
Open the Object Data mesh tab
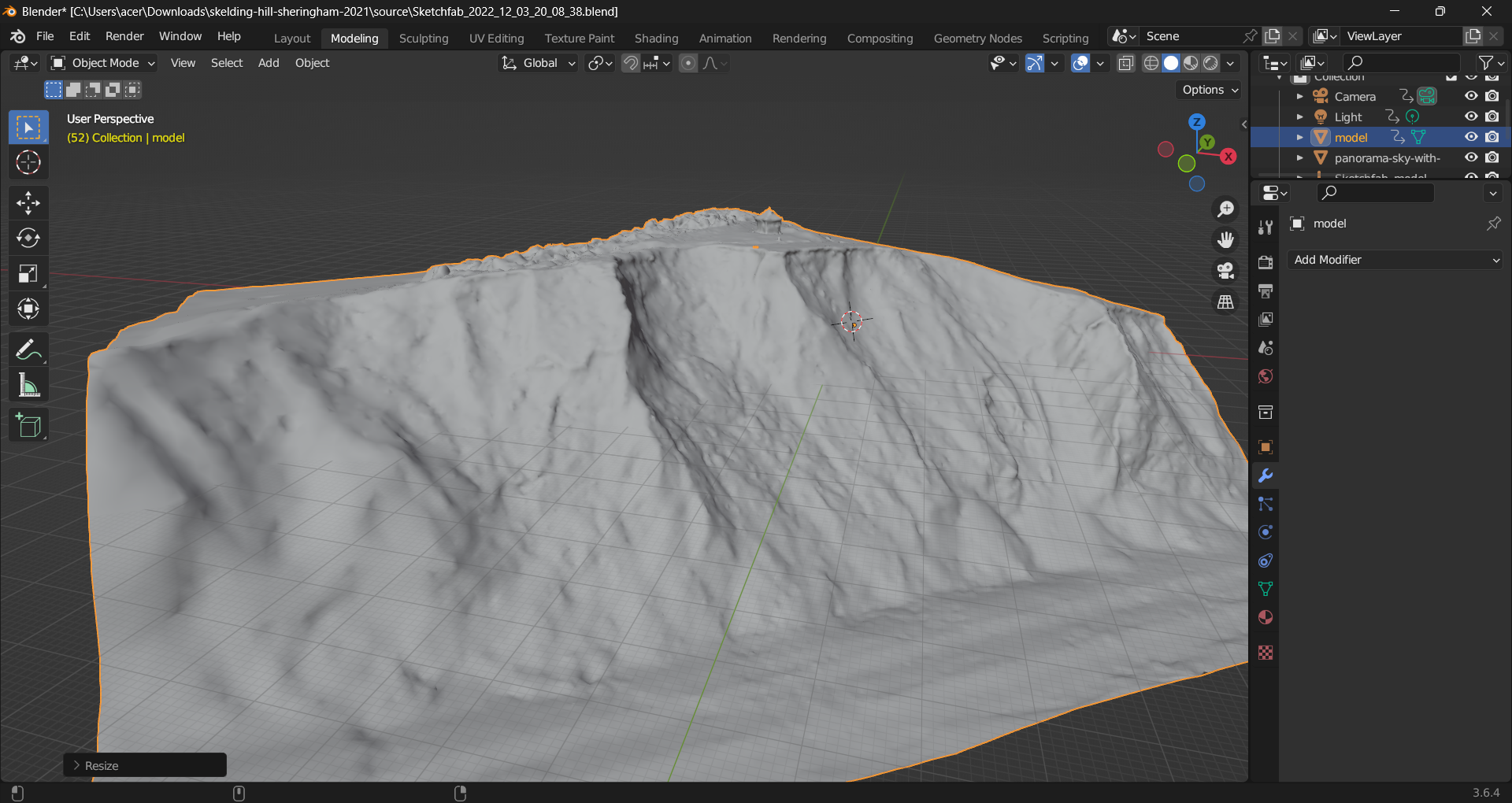[1266, 589]
